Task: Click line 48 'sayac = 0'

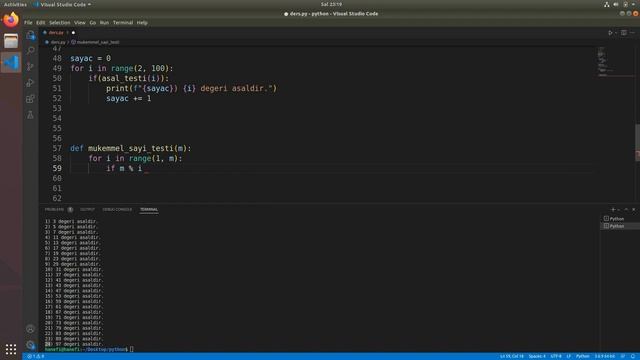Action: tap(91, 58)
